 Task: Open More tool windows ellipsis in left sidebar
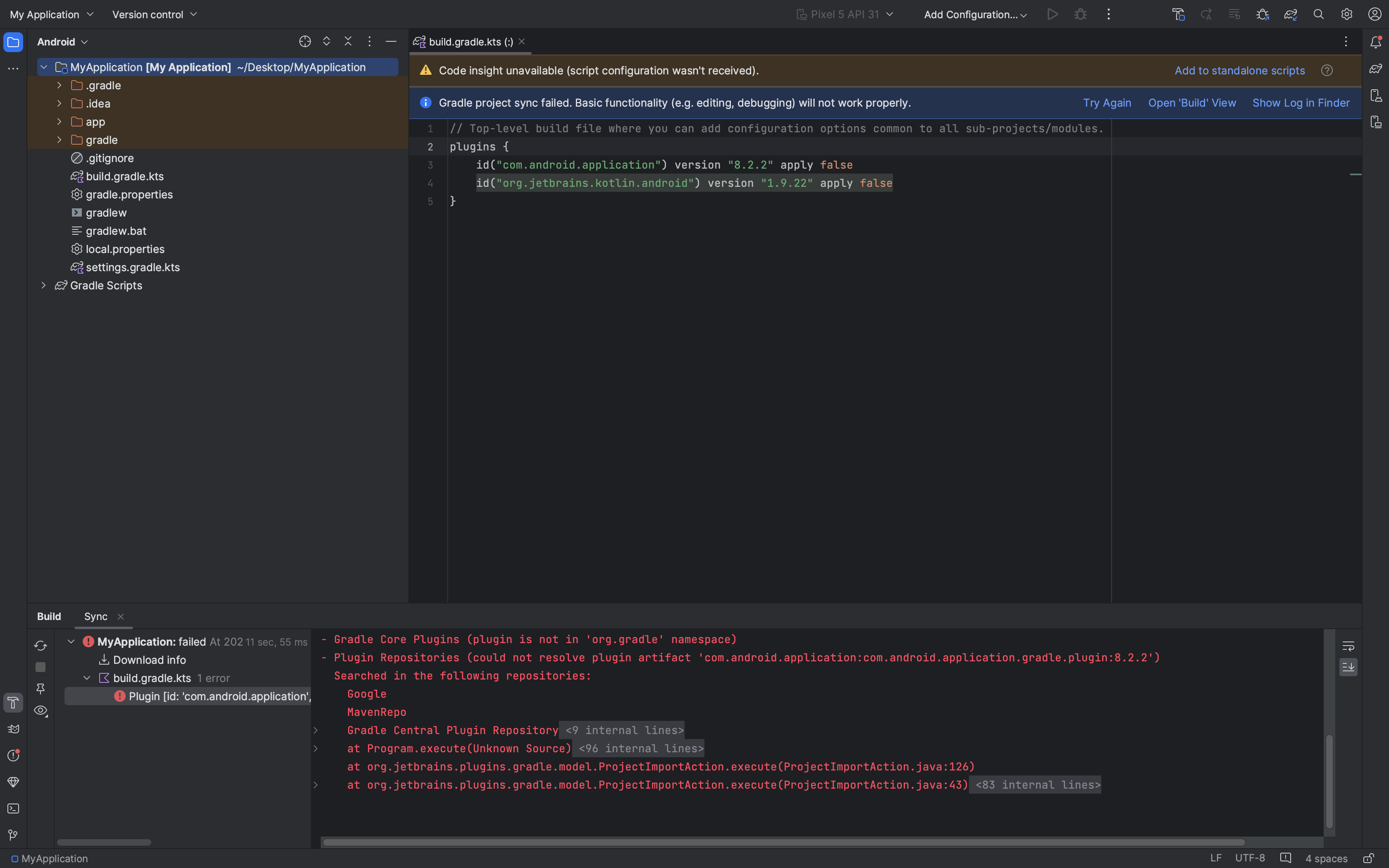[13, 69]
